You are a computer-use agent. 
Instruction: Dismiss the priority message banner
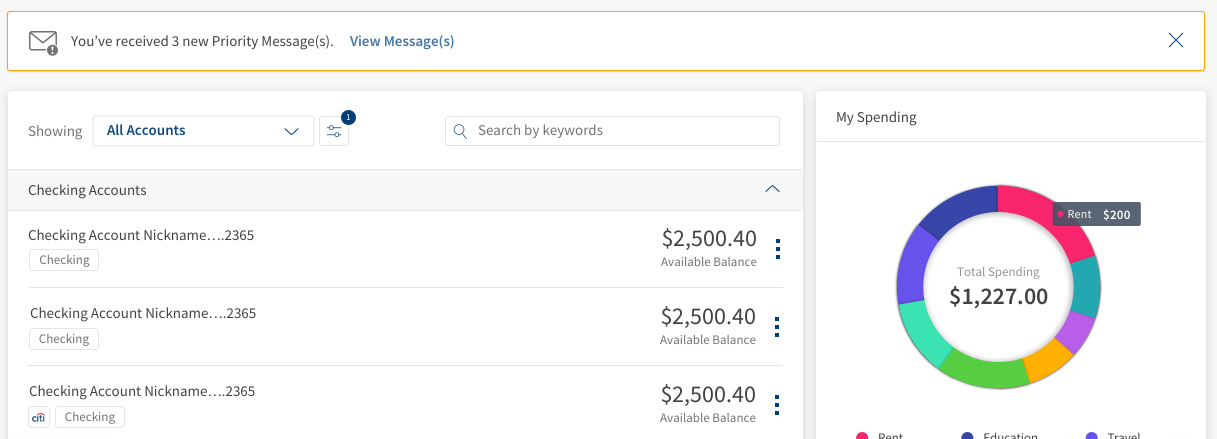(x=1176, y=40)
